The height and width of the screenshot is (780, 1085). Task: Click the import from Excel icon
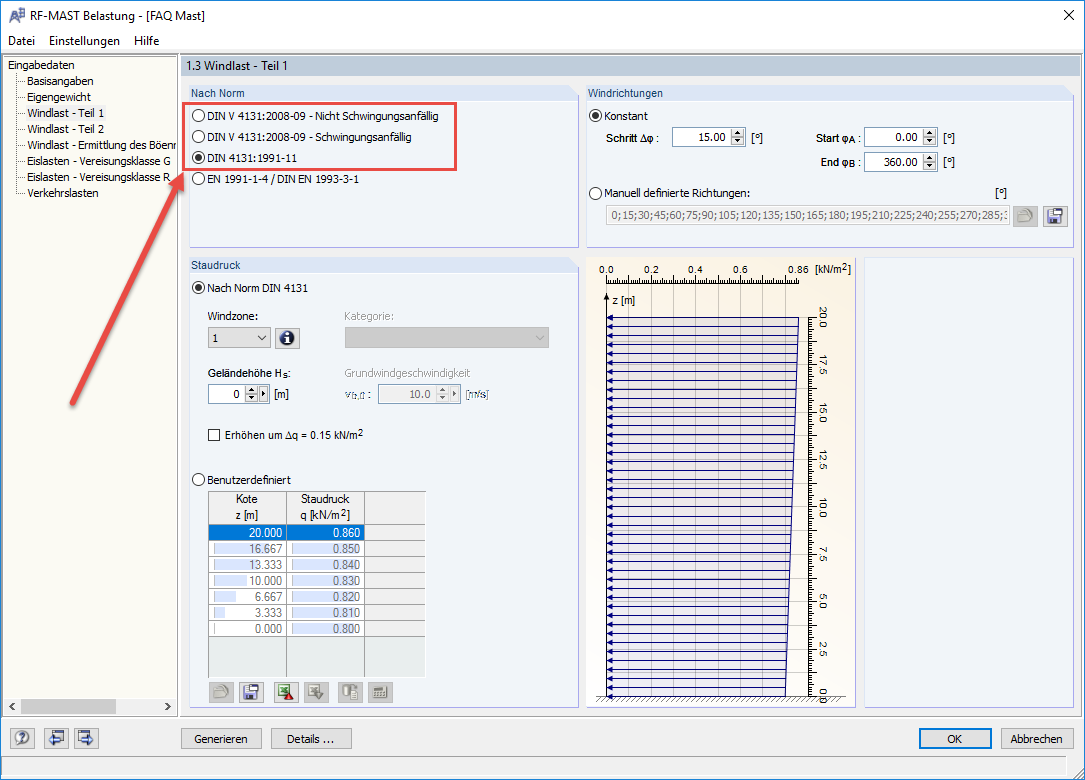(x=316, y=692)
